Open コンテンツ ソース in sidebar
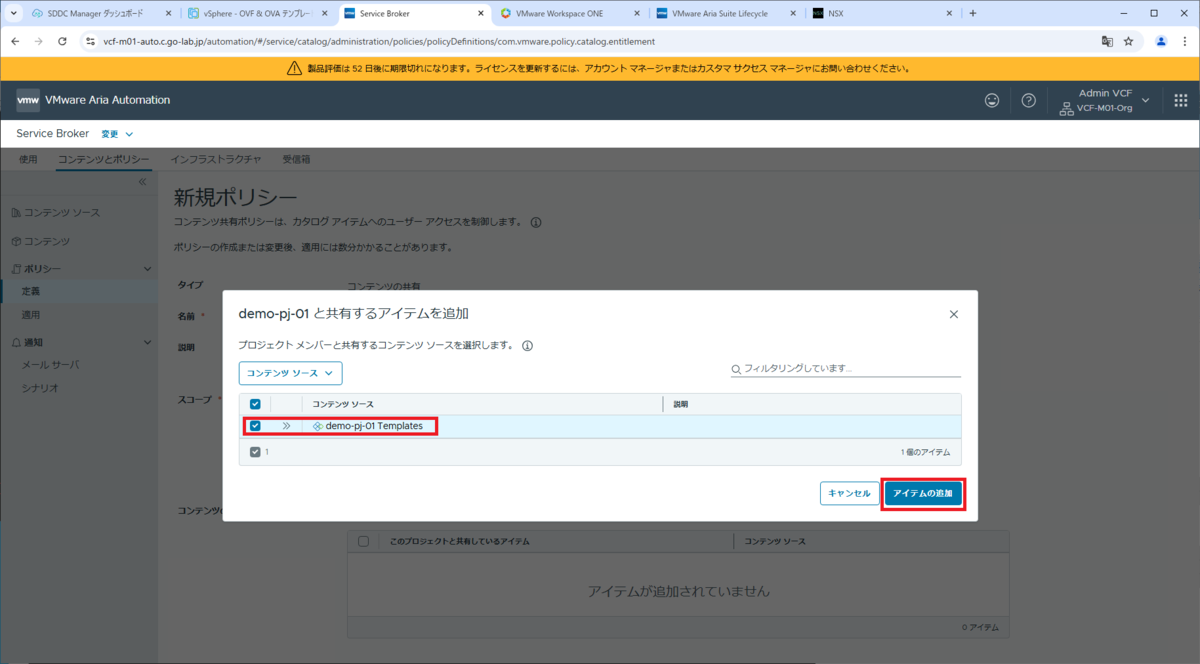 tap(61, 213)
